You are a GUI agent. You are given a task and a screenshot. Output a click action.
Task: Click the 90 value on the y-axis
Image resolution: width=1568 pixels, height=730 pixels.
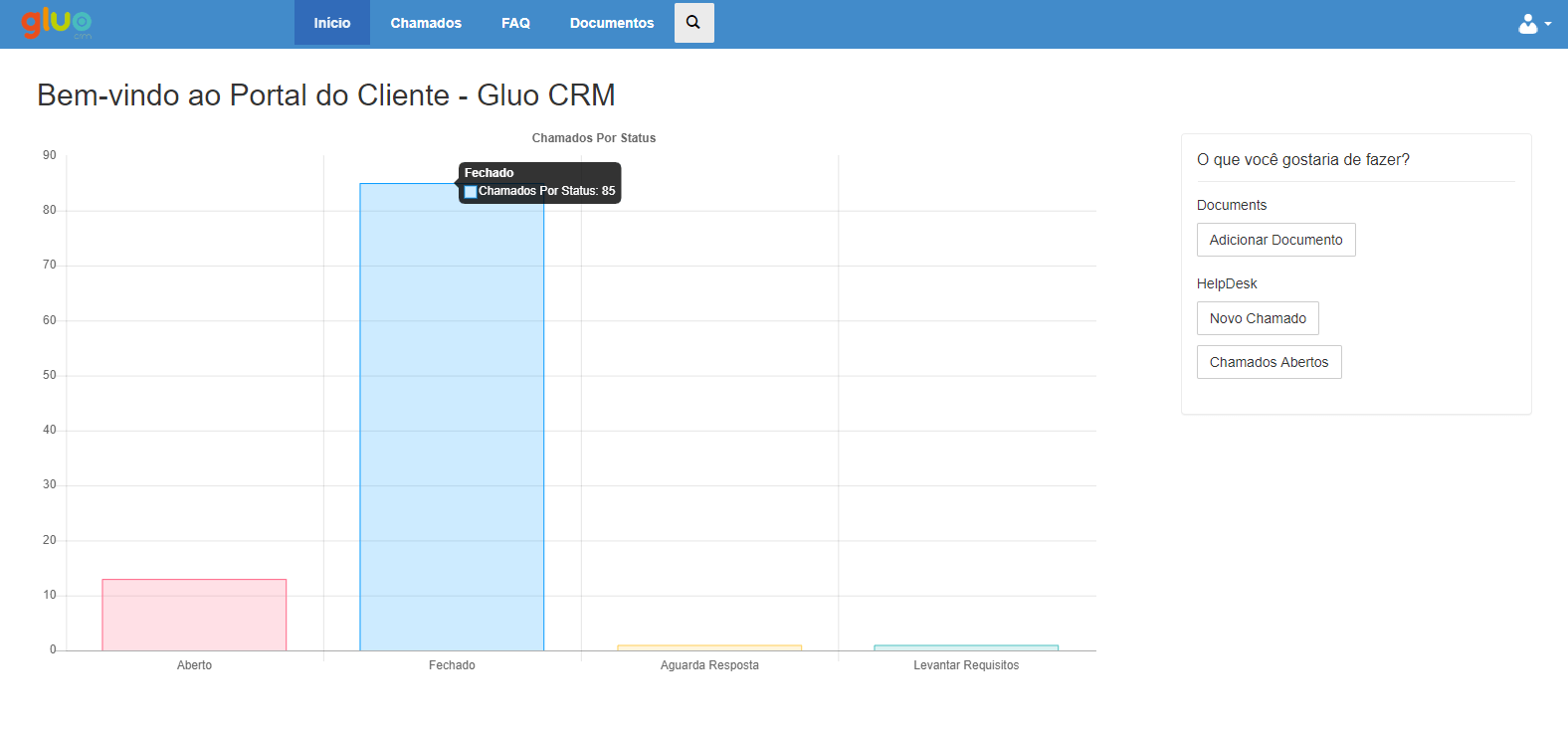tap(50, 155)
